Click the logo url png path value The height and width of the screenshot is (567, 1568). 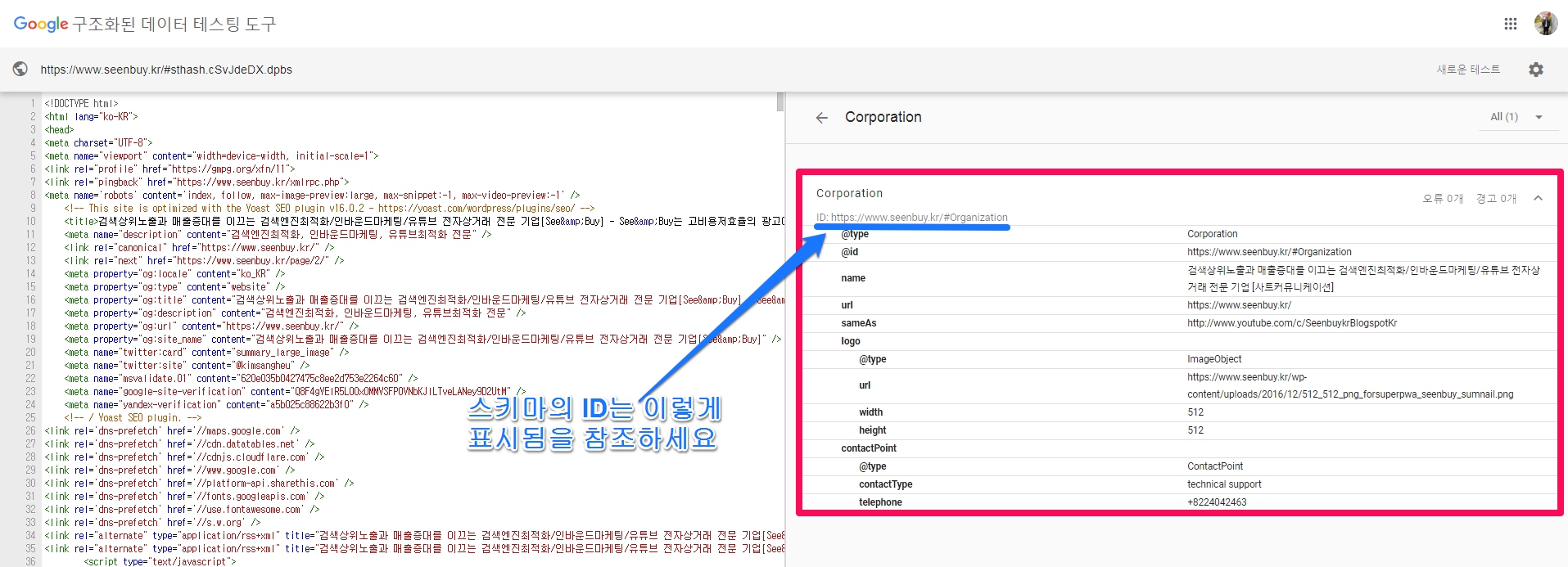1350,385
